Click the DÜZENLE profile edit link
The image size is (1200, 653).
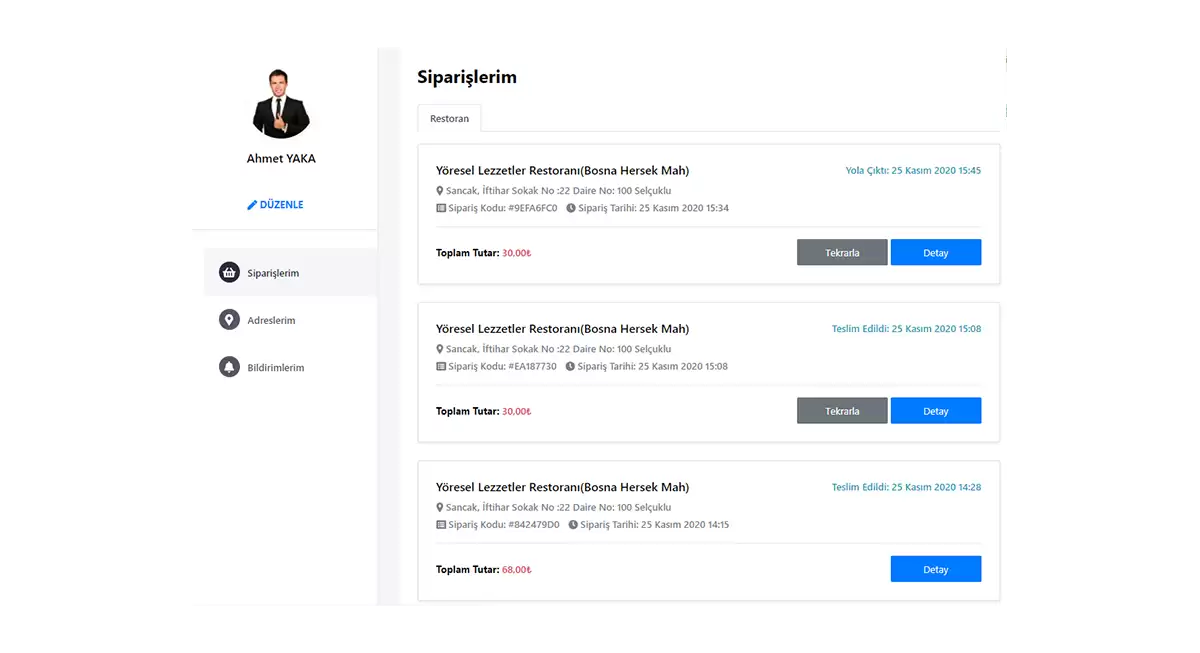281,205
